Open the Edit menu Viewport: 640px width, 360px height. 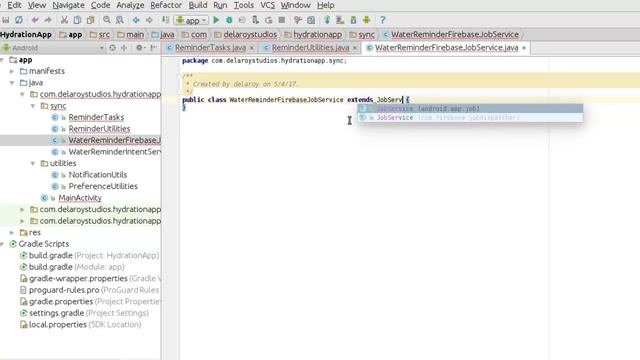click(x=14, y=5)
